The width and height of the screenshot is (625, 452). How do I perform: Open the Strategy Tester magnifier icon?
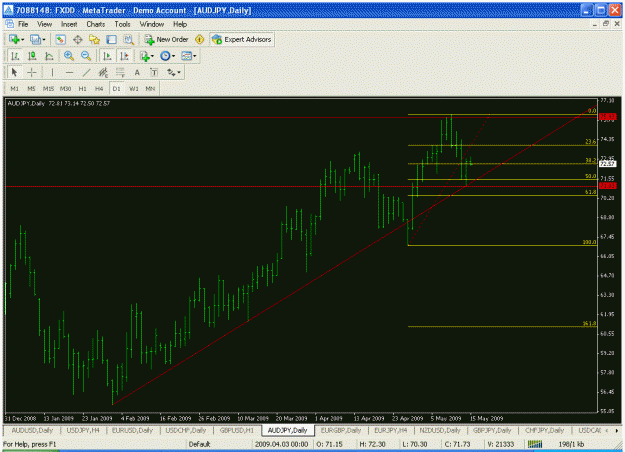(128, 39)
